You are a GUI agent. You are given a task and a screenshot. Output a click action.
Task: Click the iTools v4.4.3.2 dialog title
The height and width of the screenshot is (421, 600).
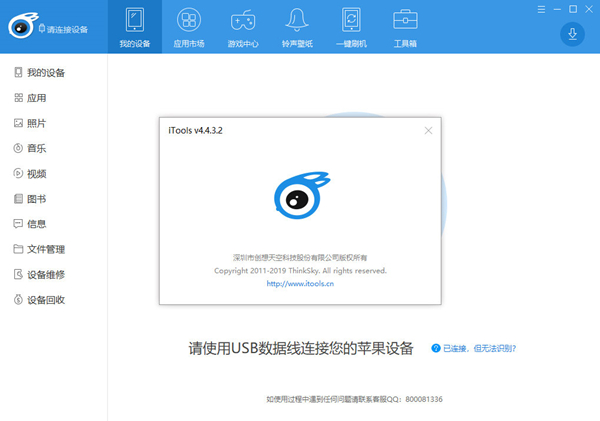pos(195,131)
